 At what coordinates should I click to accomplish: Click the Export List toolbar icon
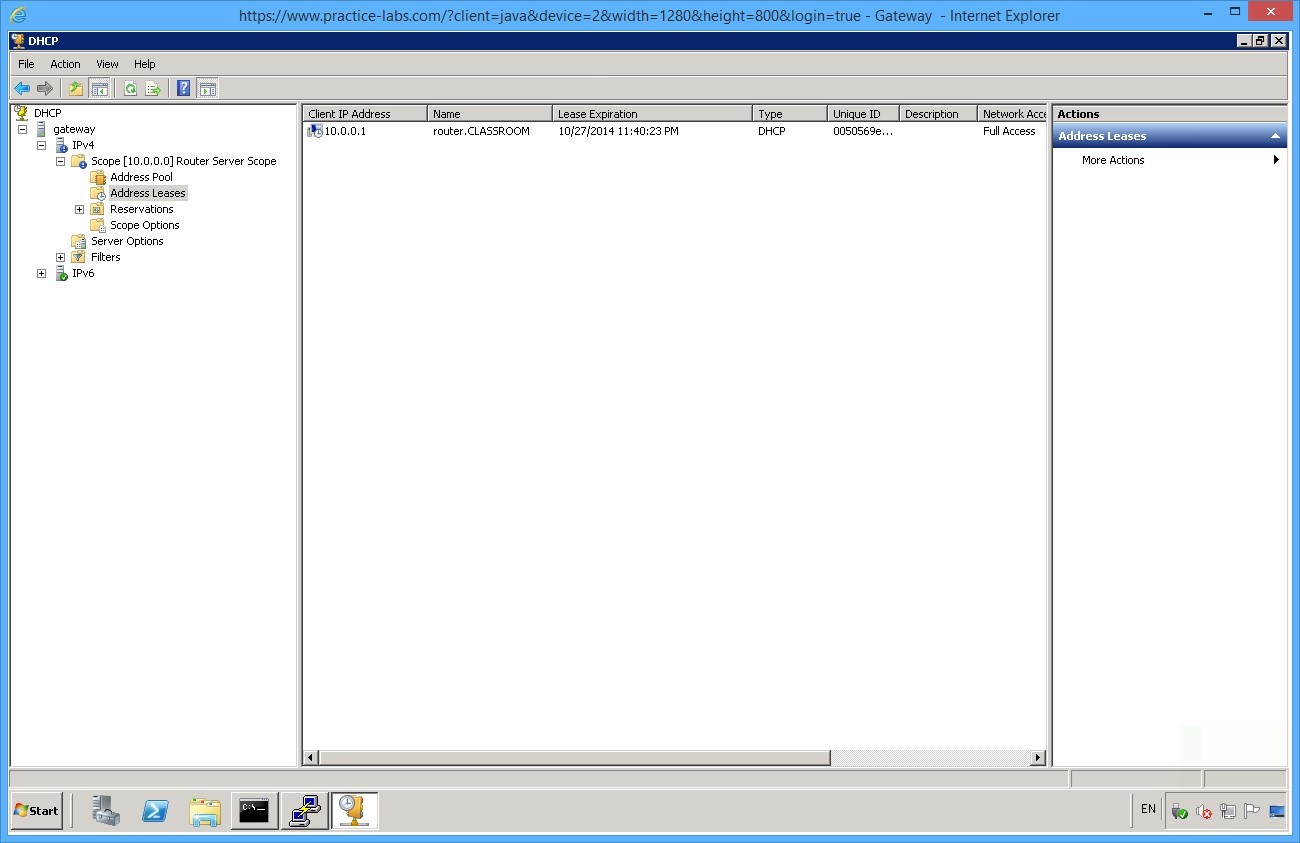pos(153,89)
